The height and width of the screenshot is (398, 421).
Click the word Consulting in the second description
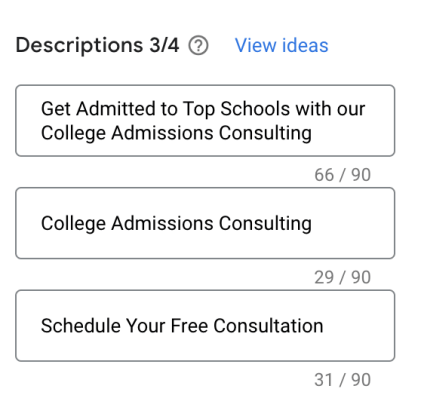265,223
